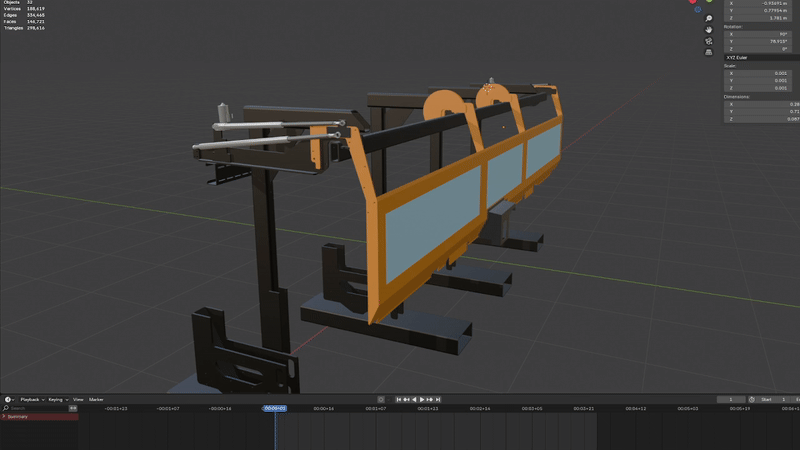Click the Dimensions Y field
Screen dimensions: 800x450
[x=762, y=112]
